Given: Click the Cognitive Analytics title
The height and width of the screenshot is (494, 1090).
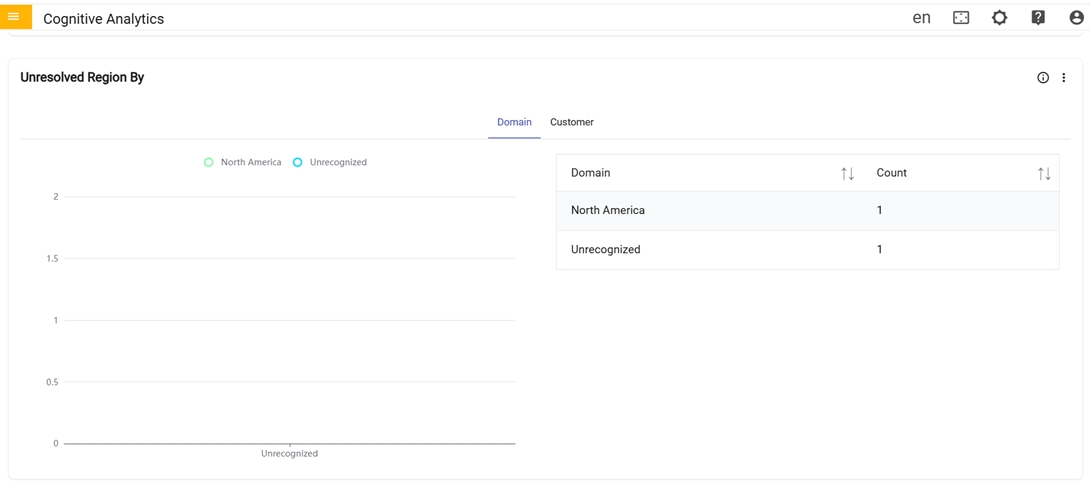Looking at the screenshot, I should click(x=103, y=19).
